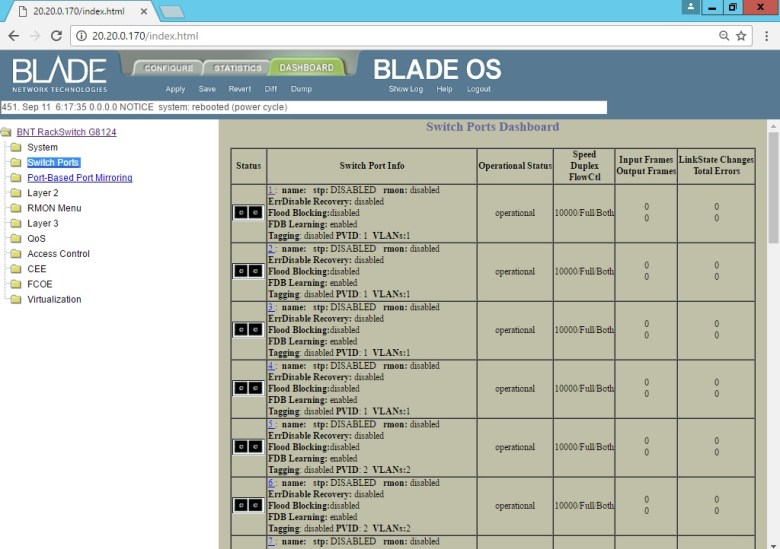The width and height of the screenshot is (780, 549).
Task: Click the bookmark star icon
Action: click(741, 36)
